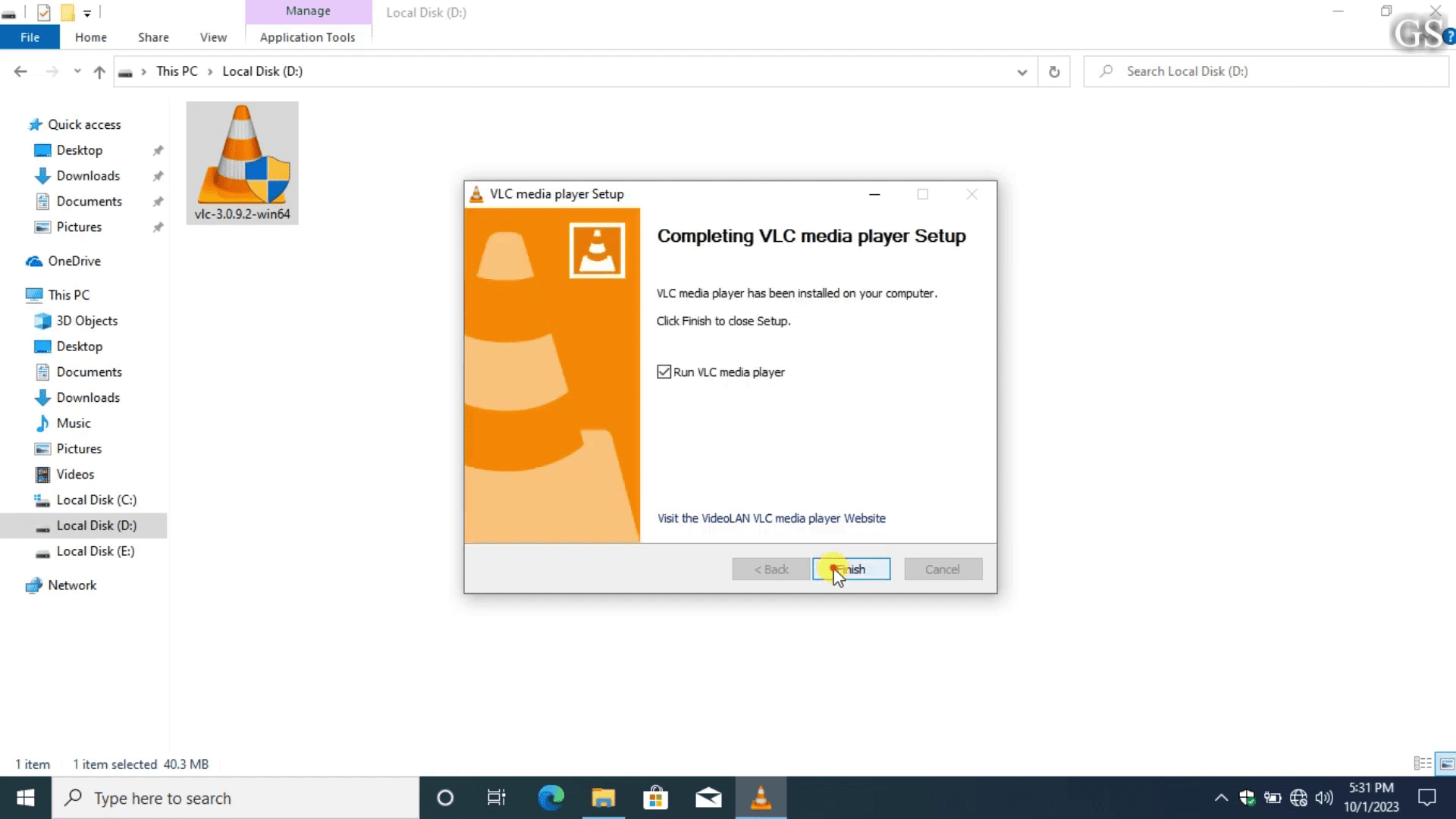
Task: Open Windows Security tray icon
Action: click(x=1247, y=798)
